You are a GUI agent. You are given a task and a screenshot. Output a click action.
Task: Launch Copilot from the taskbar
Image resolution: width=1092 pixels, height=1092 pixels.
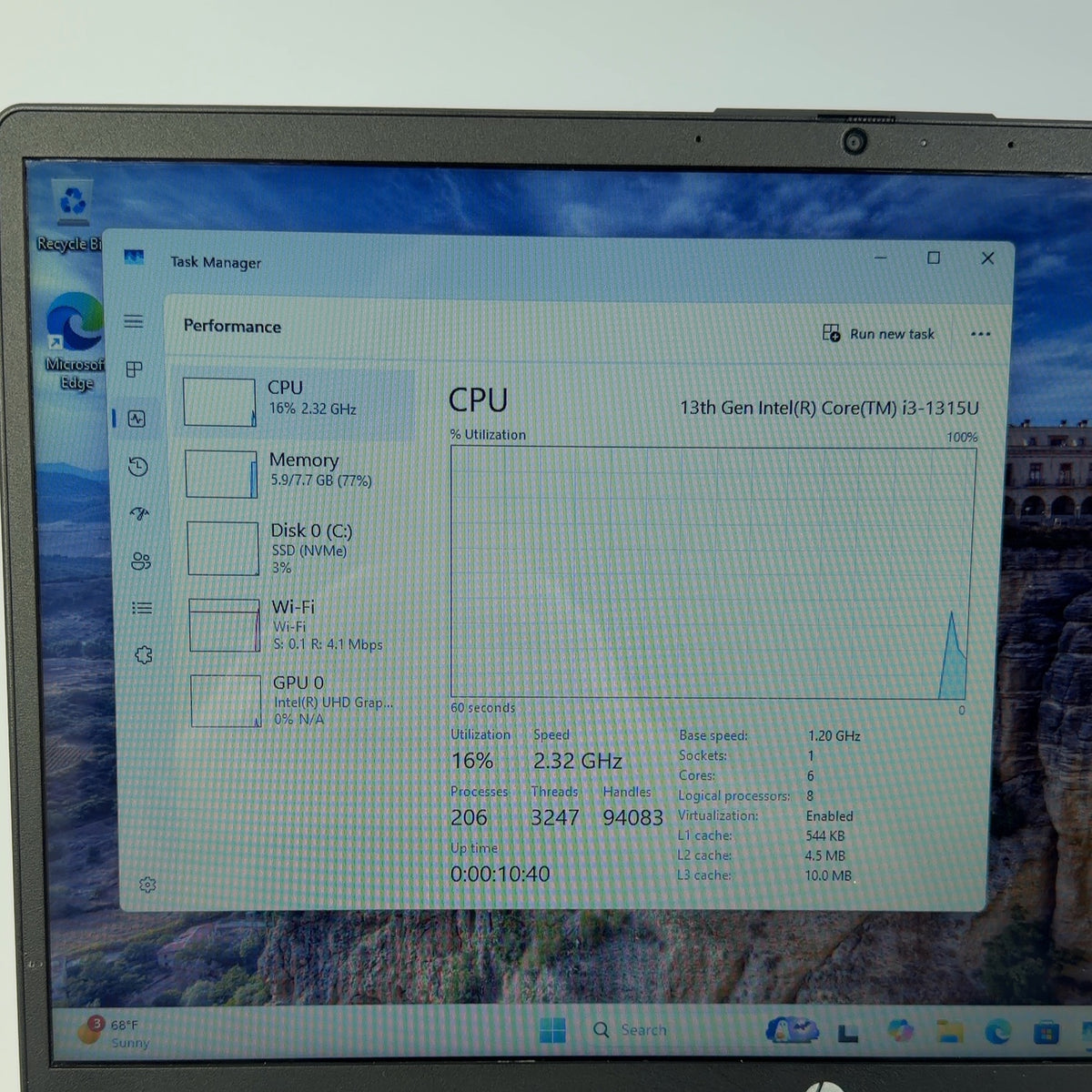(900, 1031)
